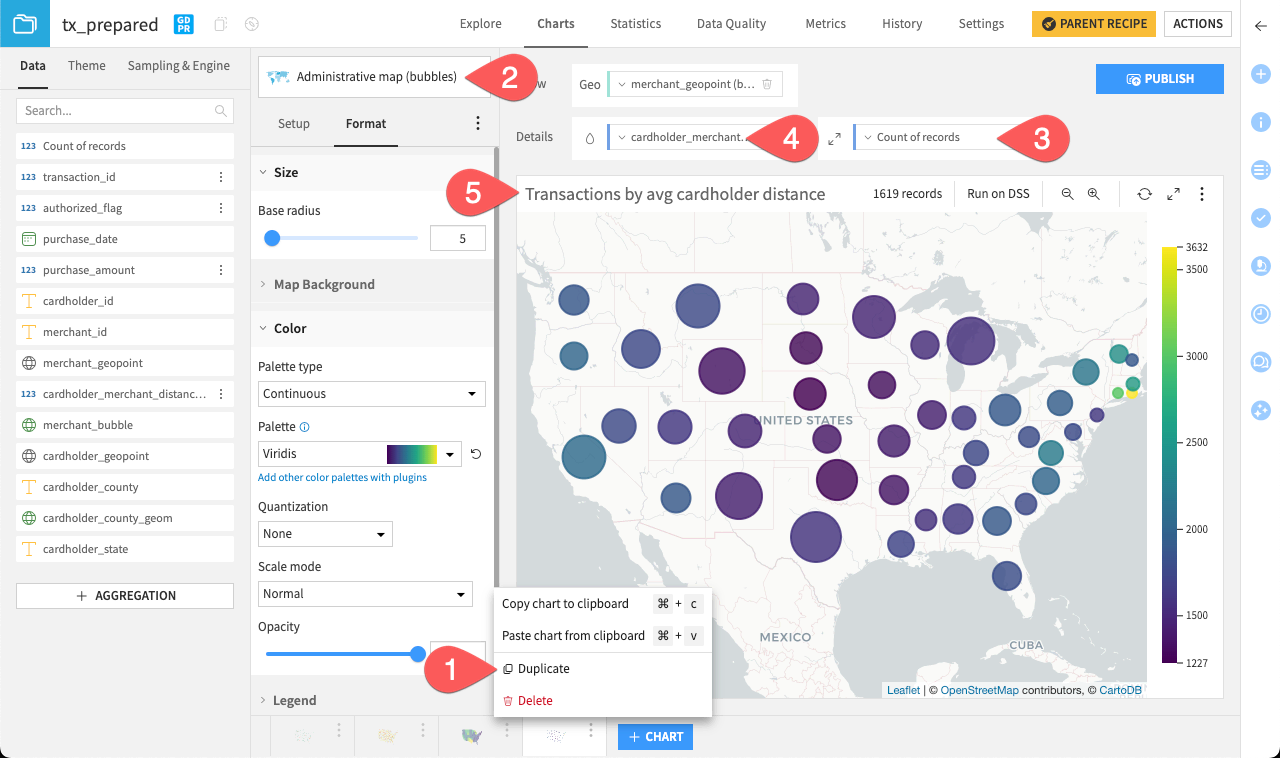Click the refresh chart icon

point(1144,193)
